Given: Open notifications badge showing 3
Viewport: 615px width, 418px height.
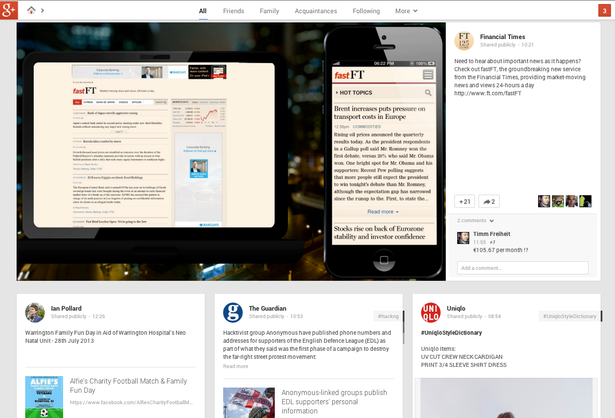Looking at the screenshot, I should pos(604,11).
